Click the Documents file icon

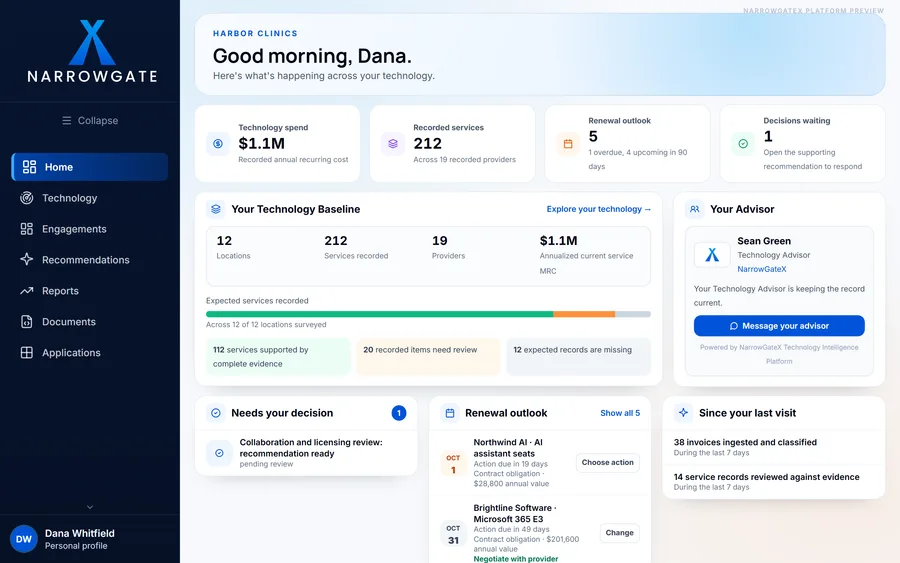26,322
